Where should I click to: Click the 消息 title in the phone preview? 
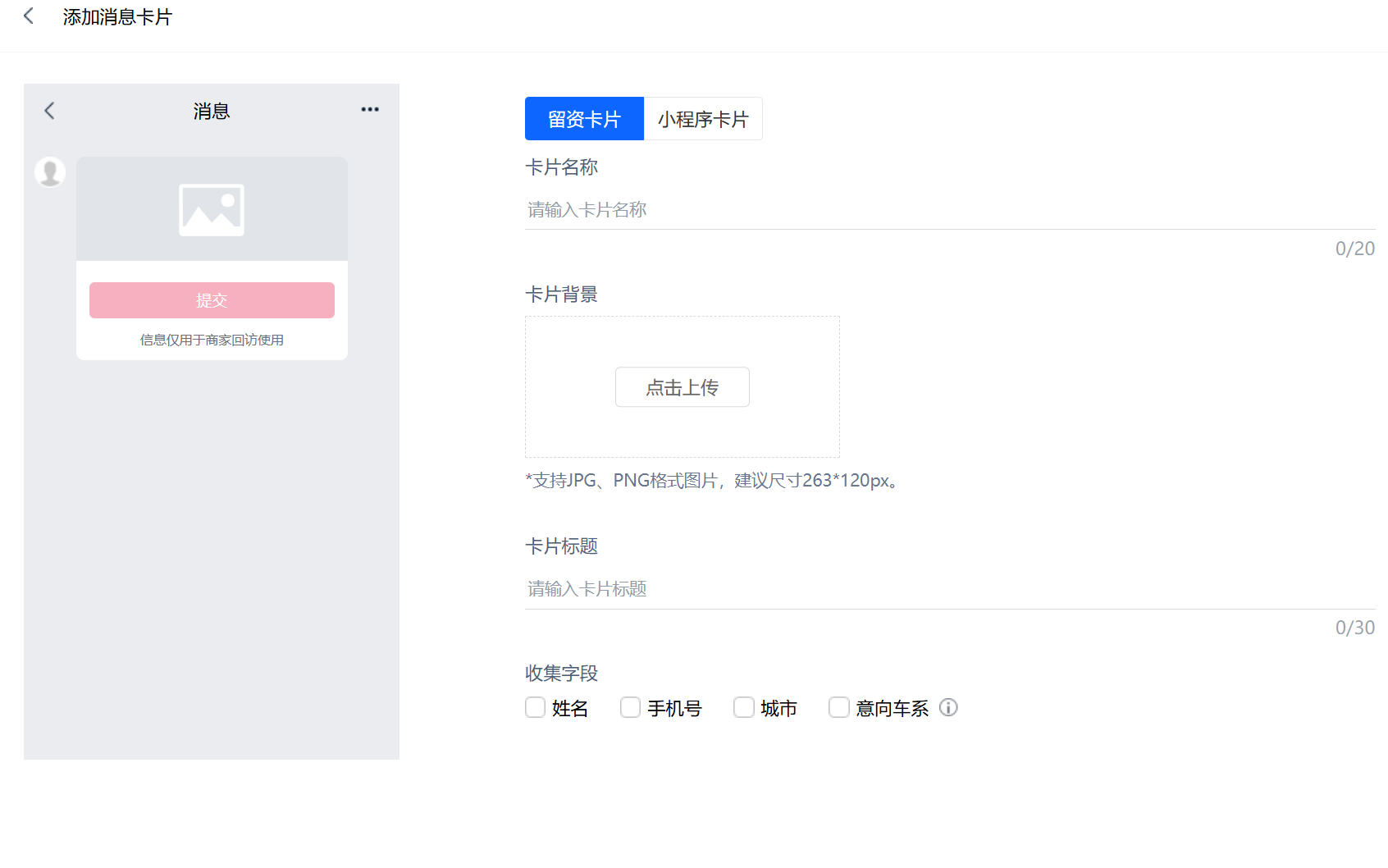pyautogui.click(x=212, y=111)
